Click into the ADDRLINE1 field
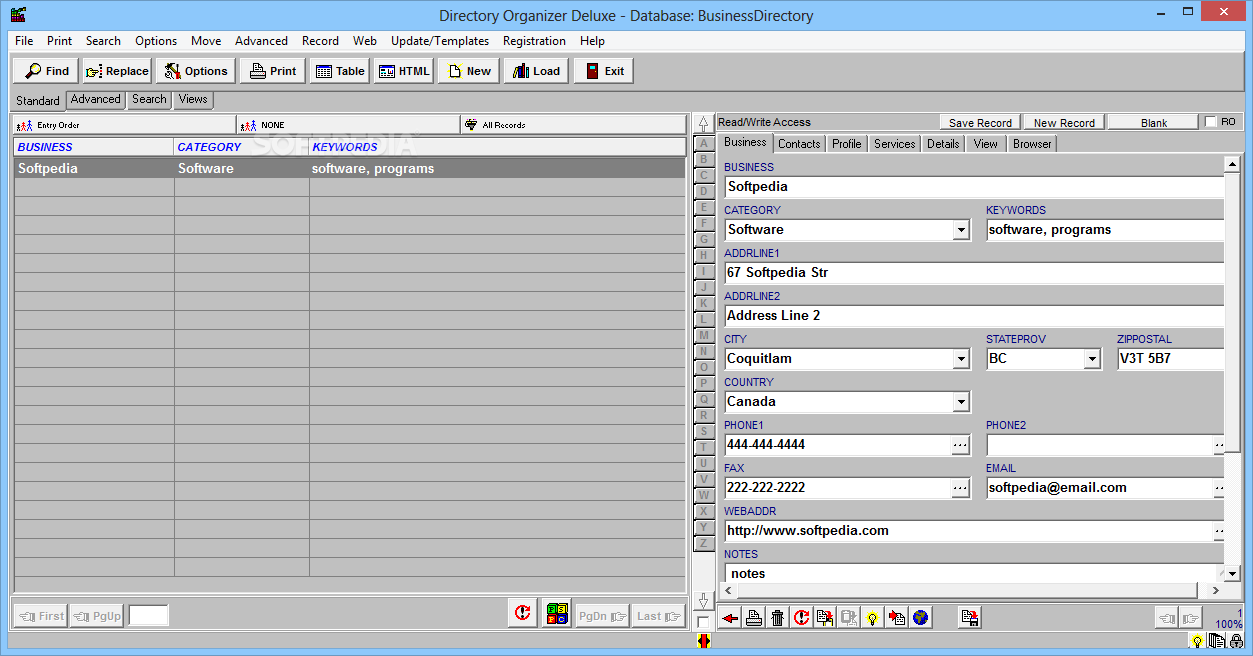The height and width of the screenshot is (656, 1253). pos(974,273)
